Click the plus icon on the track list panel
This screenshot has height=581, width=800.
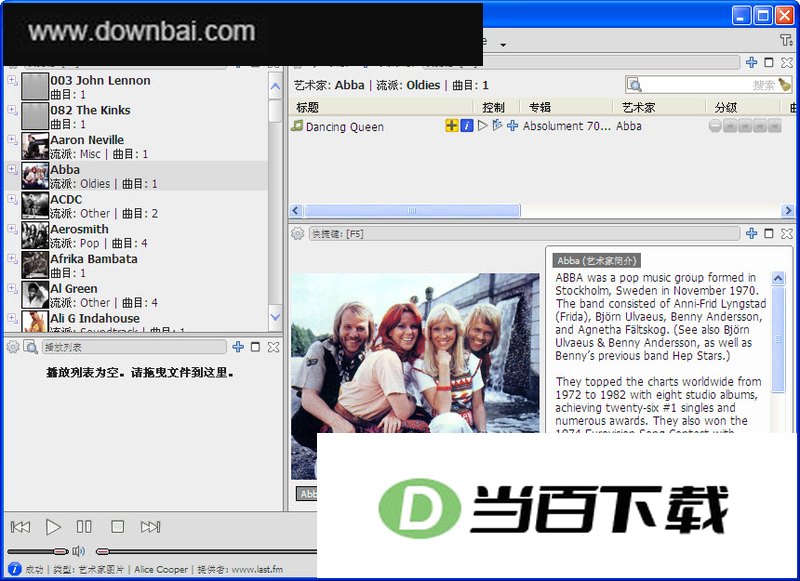click(752, 62)
